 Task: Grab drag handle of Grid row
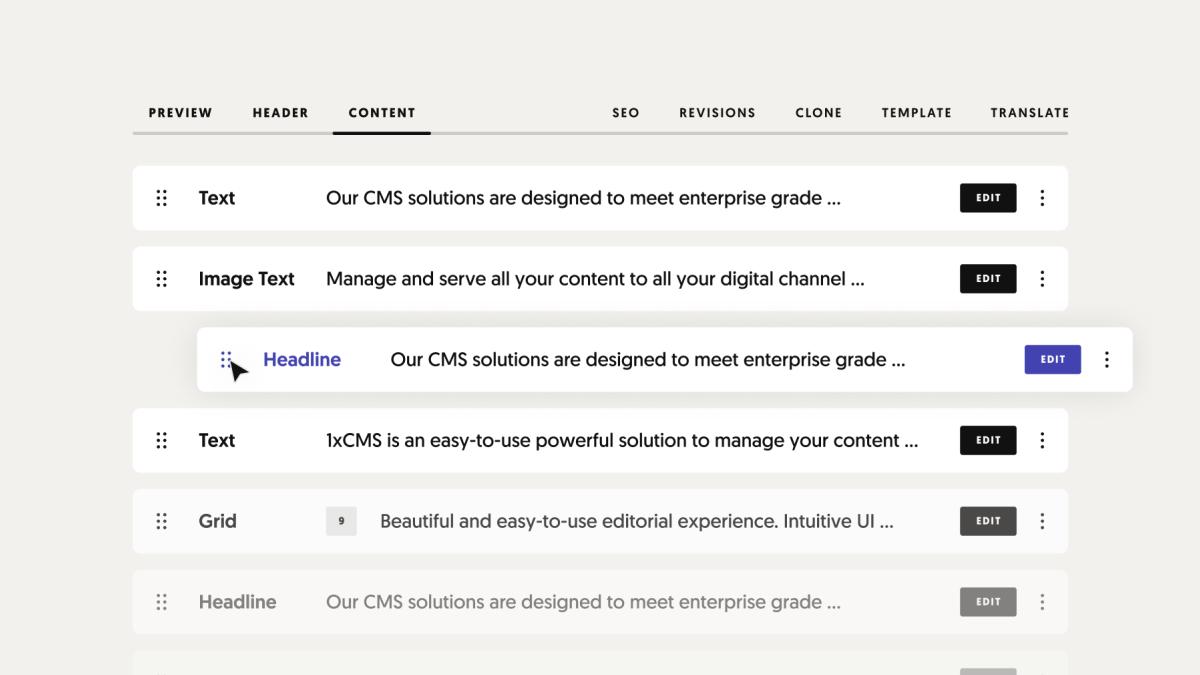162,521
